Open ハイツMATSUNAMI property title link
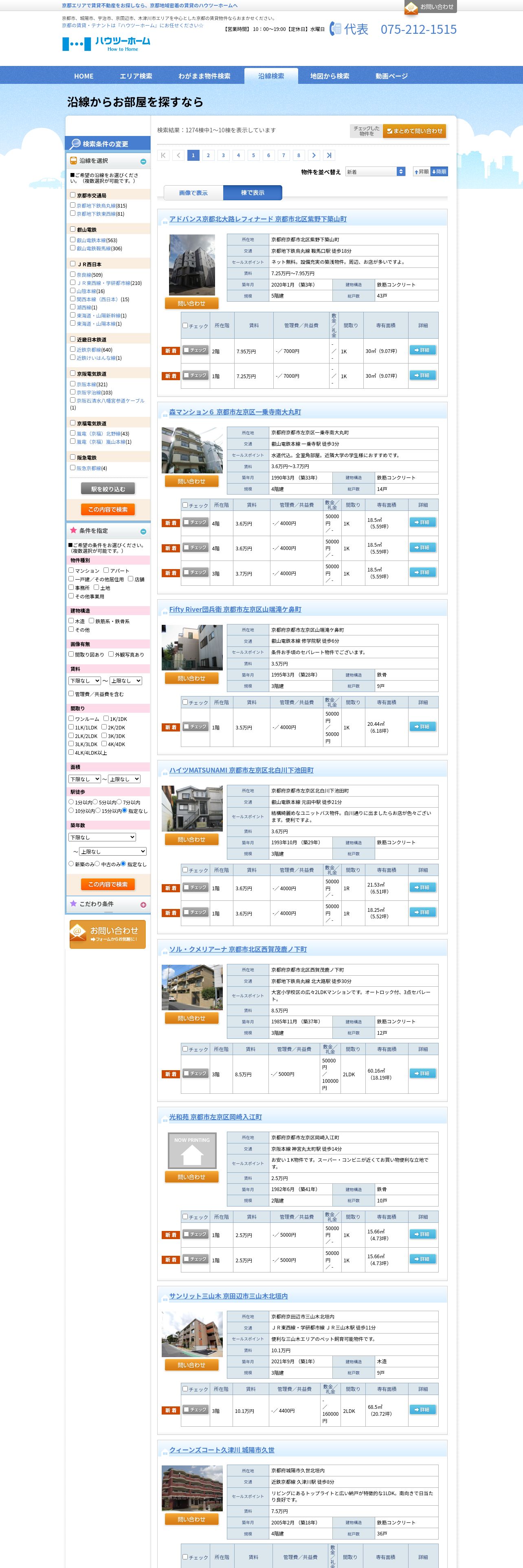The width and height of the screenshot is (523, 1568). [x=241, y=770]
